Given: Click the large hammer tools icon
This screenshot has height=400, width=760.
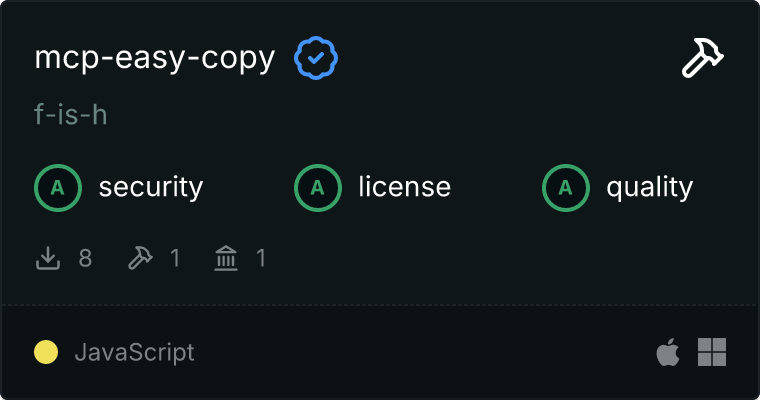Looking at the screenshot, I should pyautogui.click(x=703, y=57).
